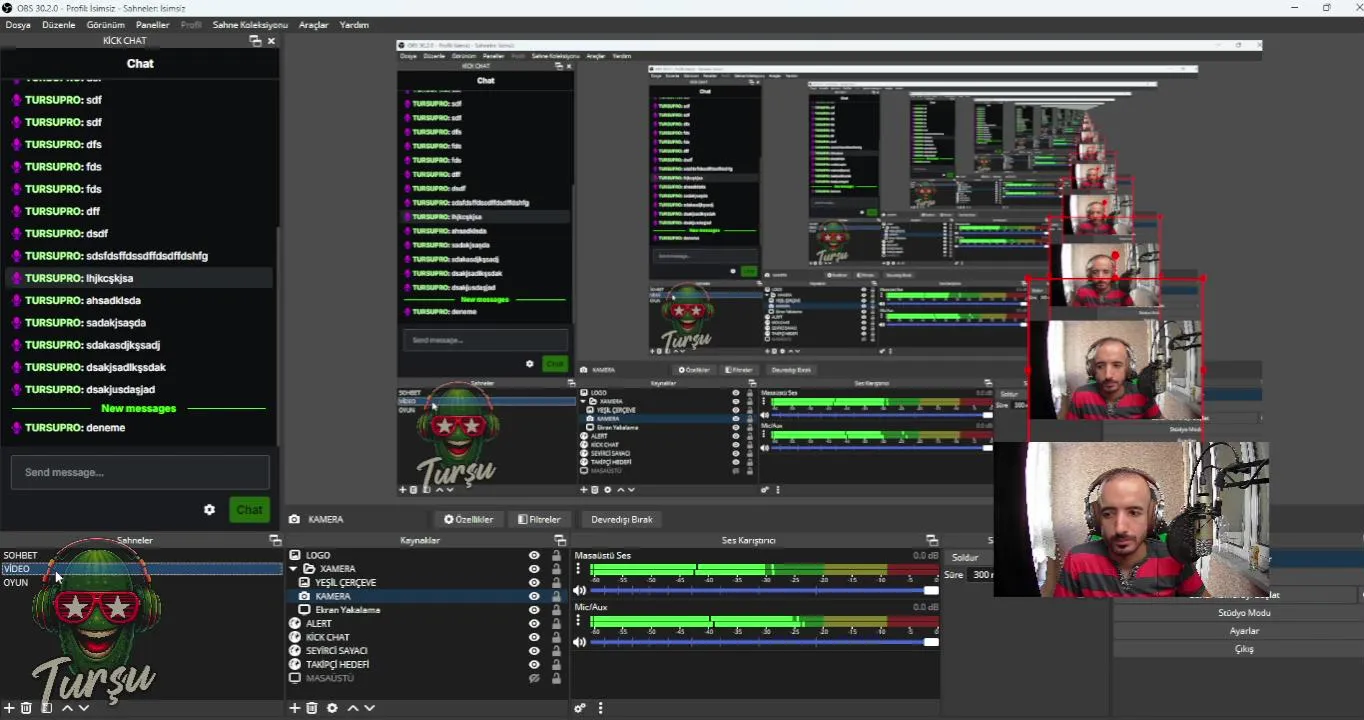The height and width of the screenshot is (720, 1364).
Task: Hide the LOGO source via eye icon
Action: click(x=534, y=556)
